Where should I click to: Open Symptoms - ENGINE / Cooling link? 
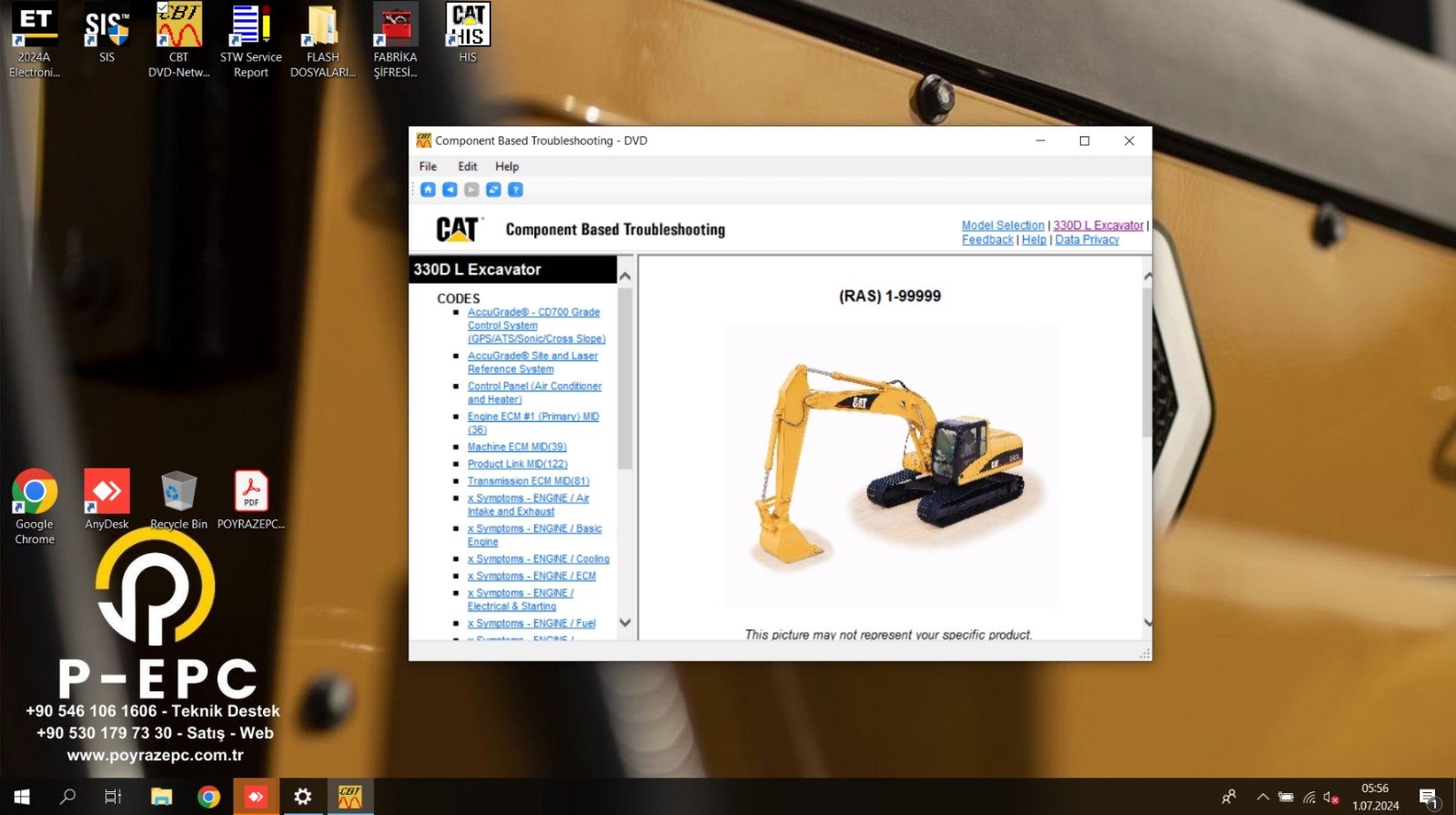click(x=538, y=559)
